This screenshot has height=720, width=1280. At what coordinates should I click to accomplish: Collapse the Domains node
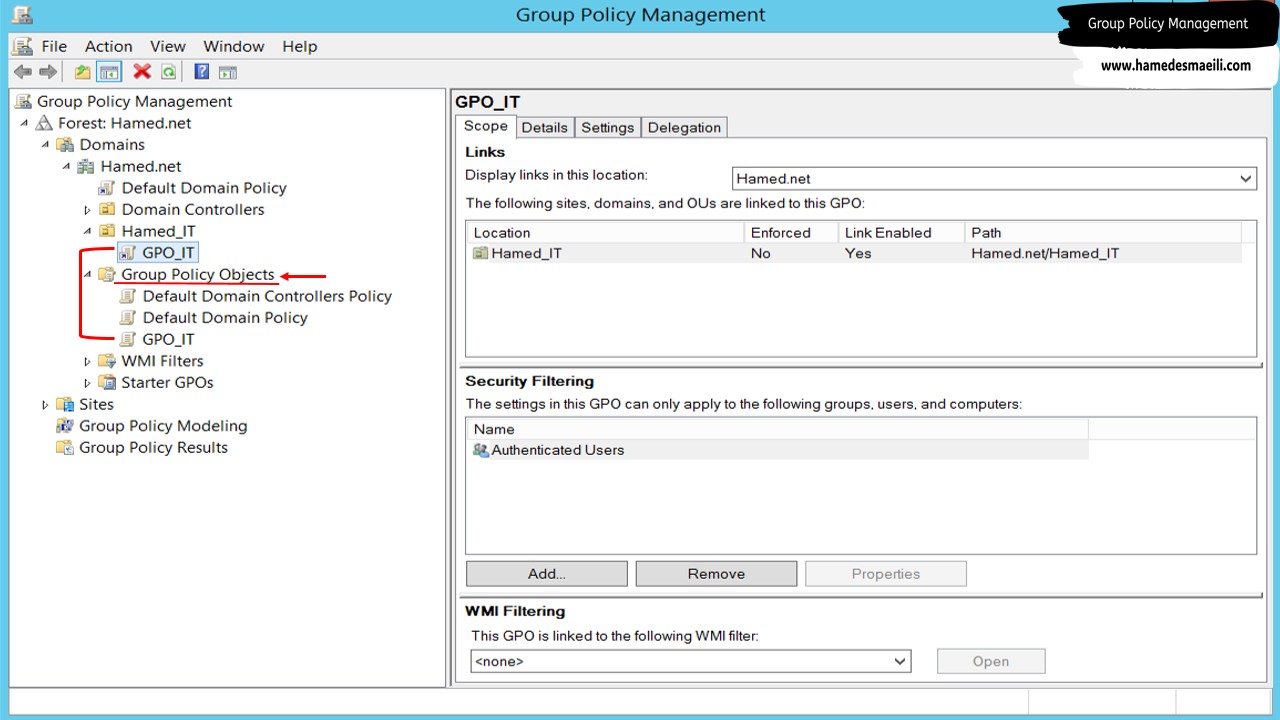pyautogui.click(x=46, y=145)
